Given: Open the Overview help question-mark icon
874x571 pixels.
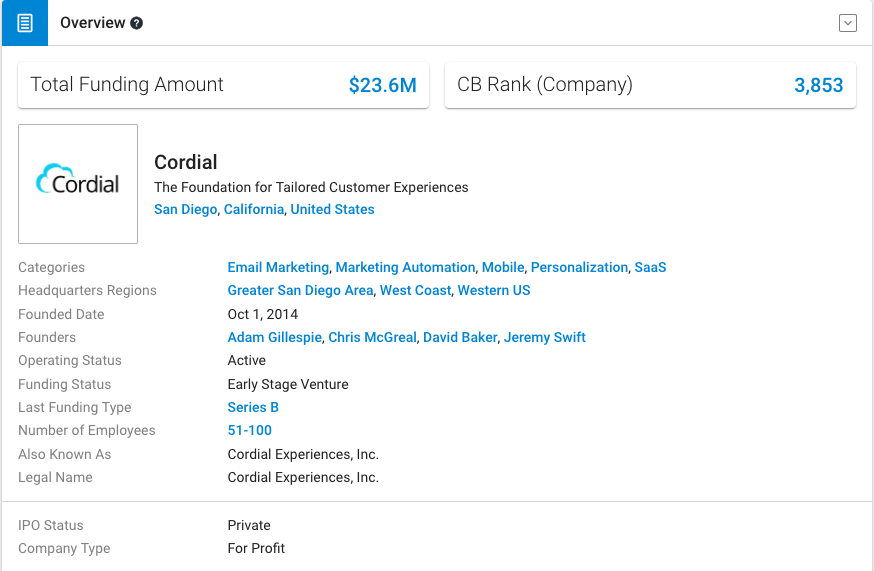Looking at the screenshot, I should point(137,23).
